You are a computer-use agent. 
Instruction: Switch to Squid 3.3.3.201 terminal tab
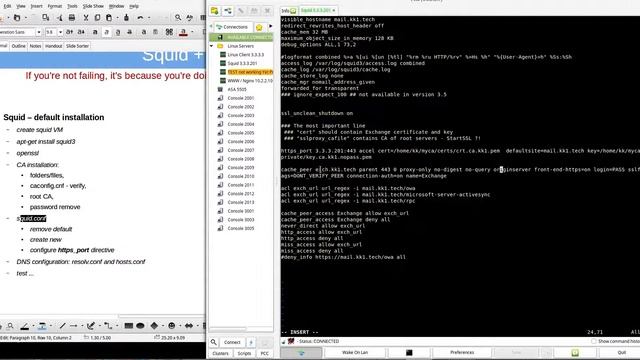click(318, 10)
